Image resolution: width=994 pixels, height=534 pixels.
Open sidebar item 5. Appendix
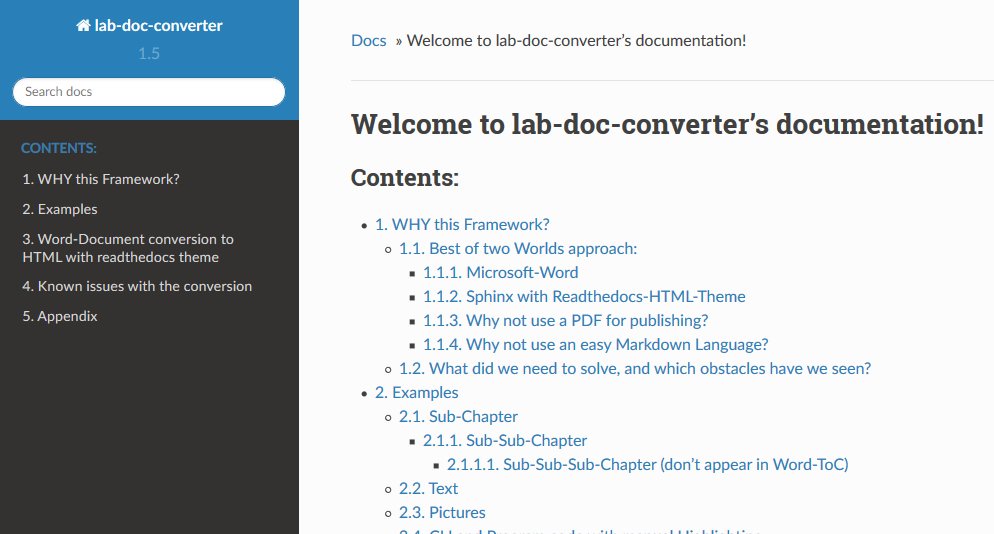coord(60,316)
